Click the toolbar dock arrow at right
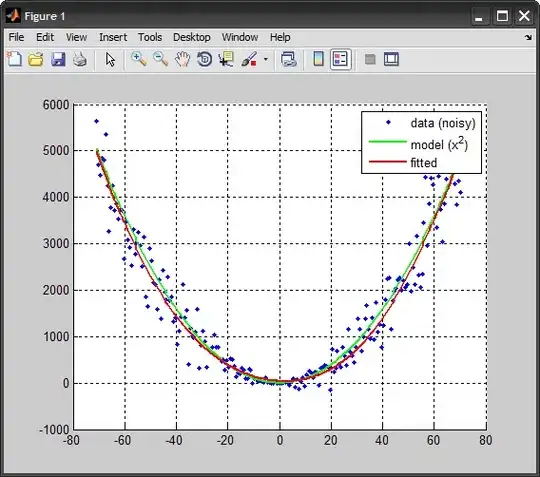This screenshot has width=540, height=477. point(528,37)
